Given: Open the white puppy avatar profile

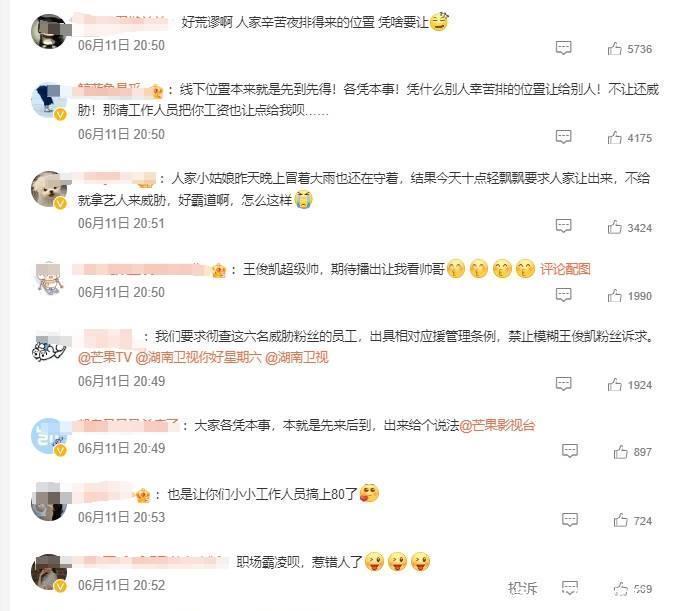Looking at the screenshot, I should [49, 189].
